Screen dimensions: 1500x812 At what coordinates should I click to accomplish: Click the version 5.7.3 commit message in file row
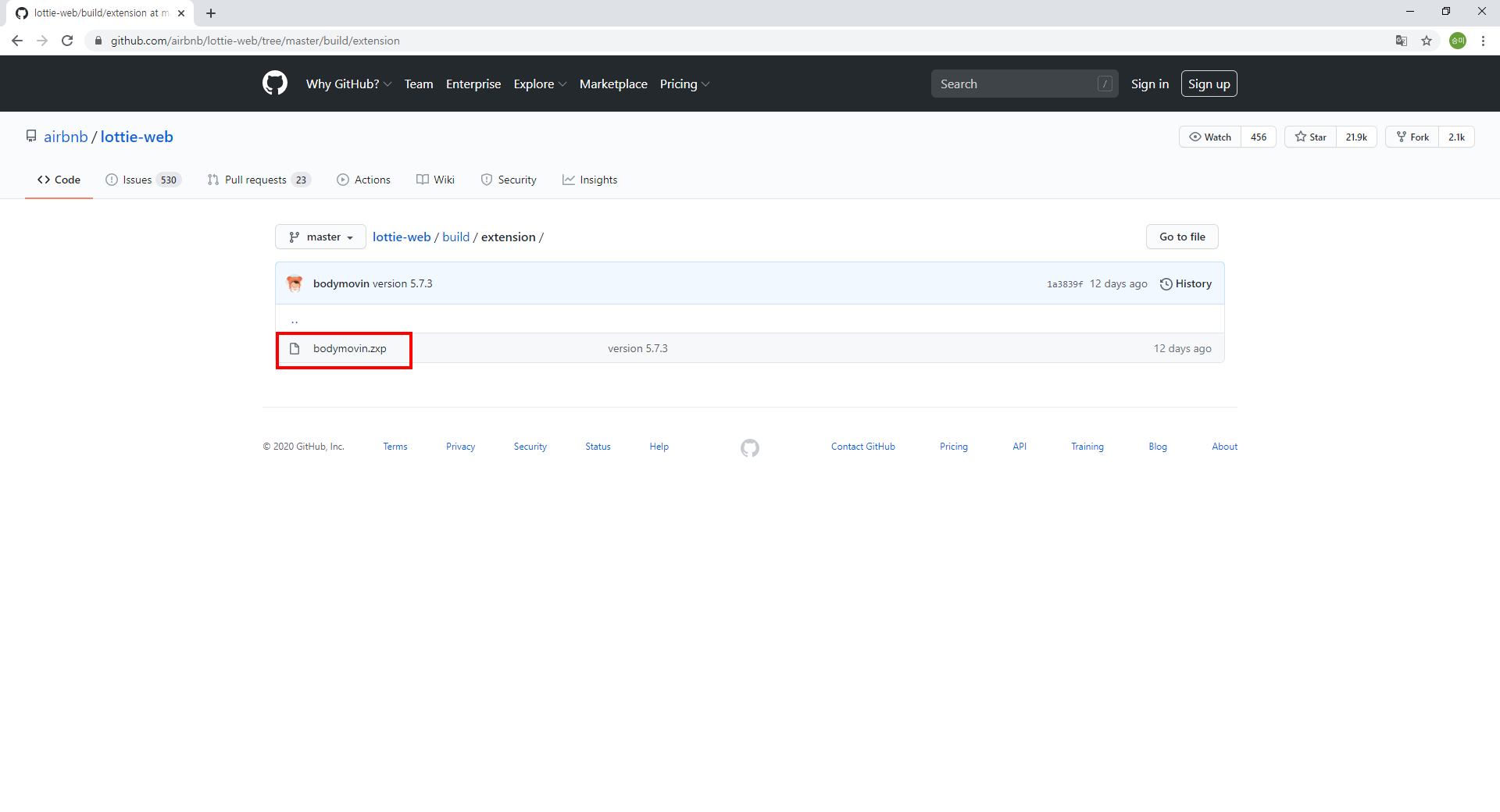click(637, 348)
